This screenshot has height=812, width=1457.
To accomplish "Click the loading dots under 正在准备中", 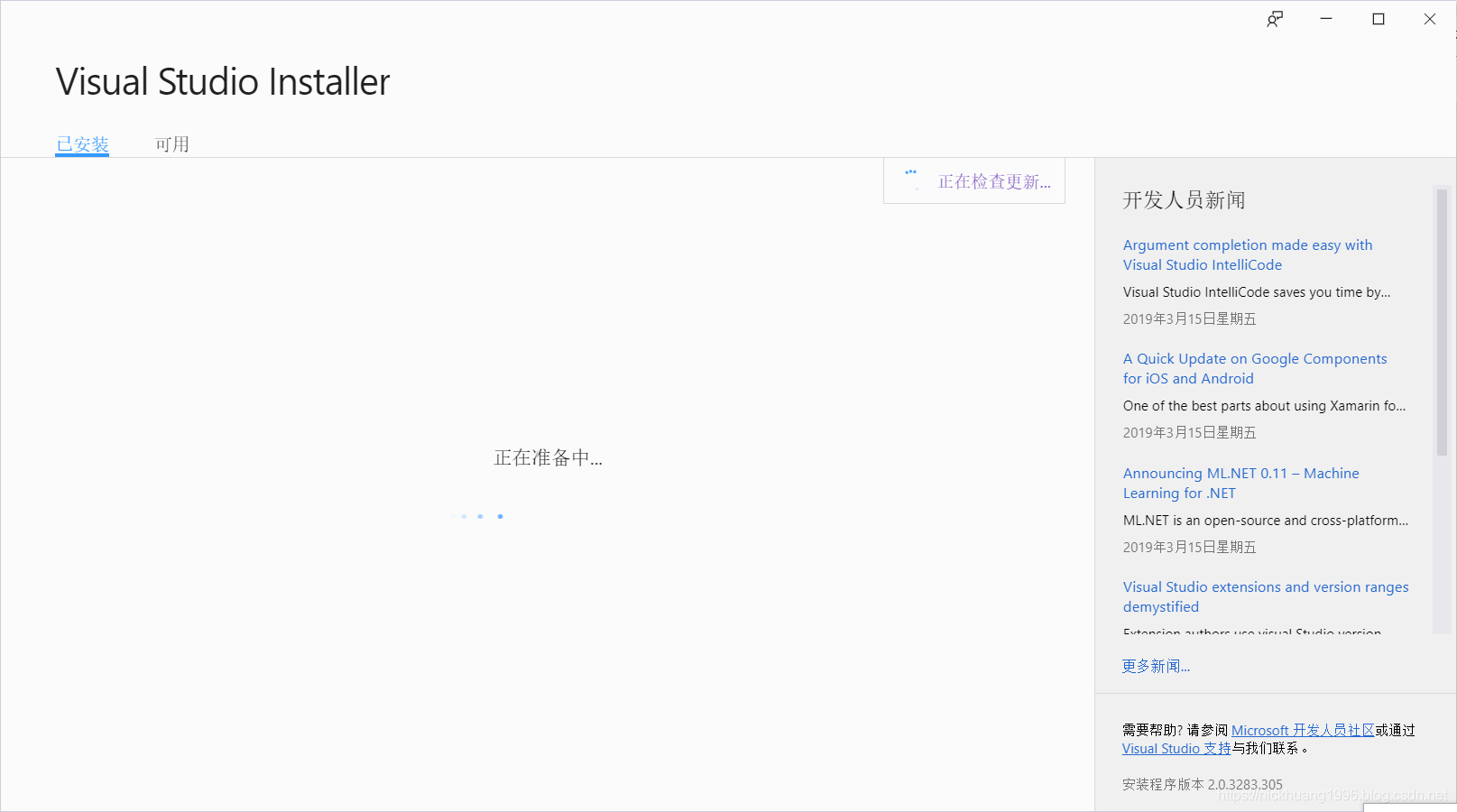I will pyautogui.click(x=478, y=515).
